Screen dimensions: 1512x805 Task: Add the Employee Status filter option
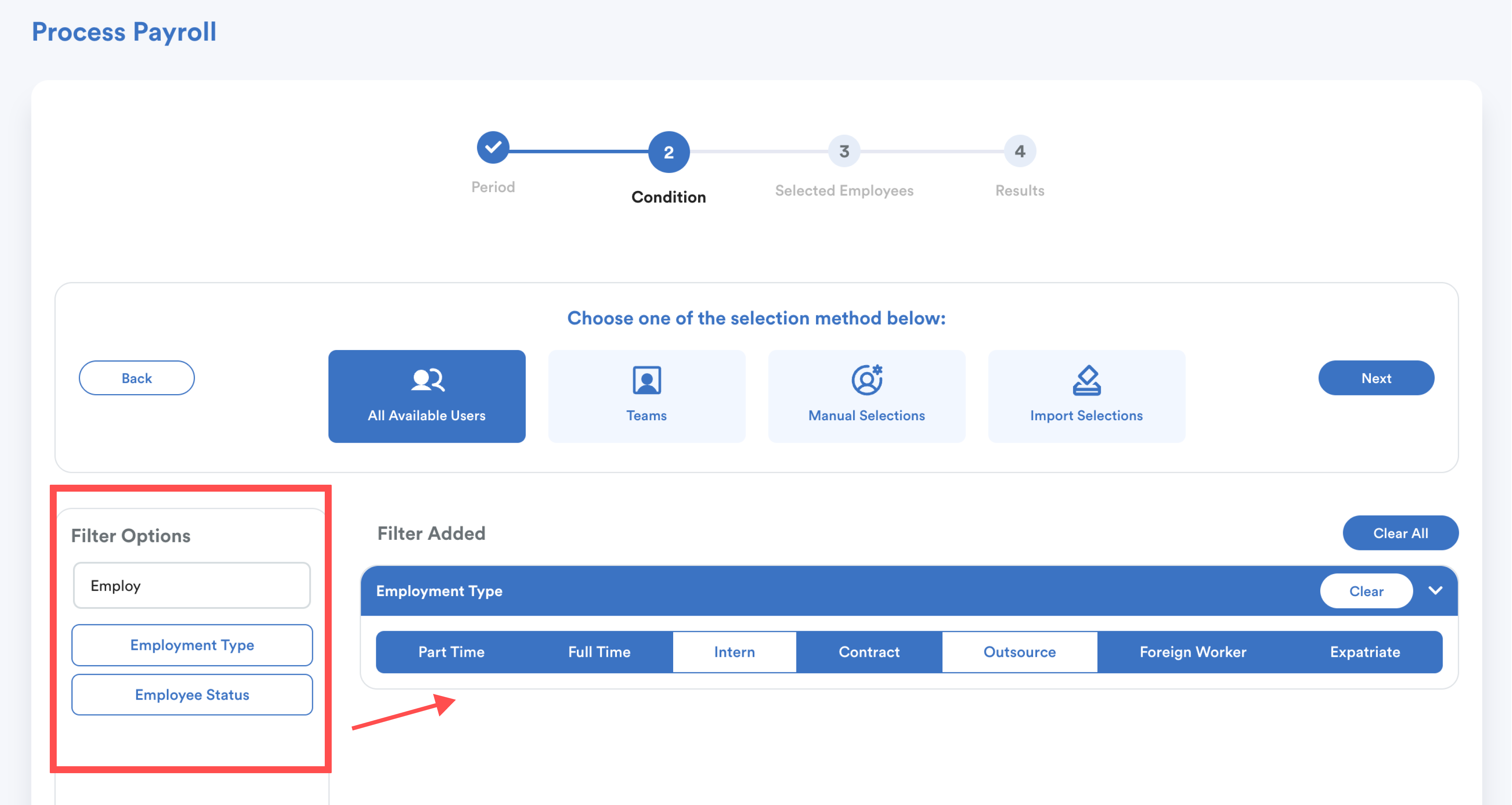(192, 694)
